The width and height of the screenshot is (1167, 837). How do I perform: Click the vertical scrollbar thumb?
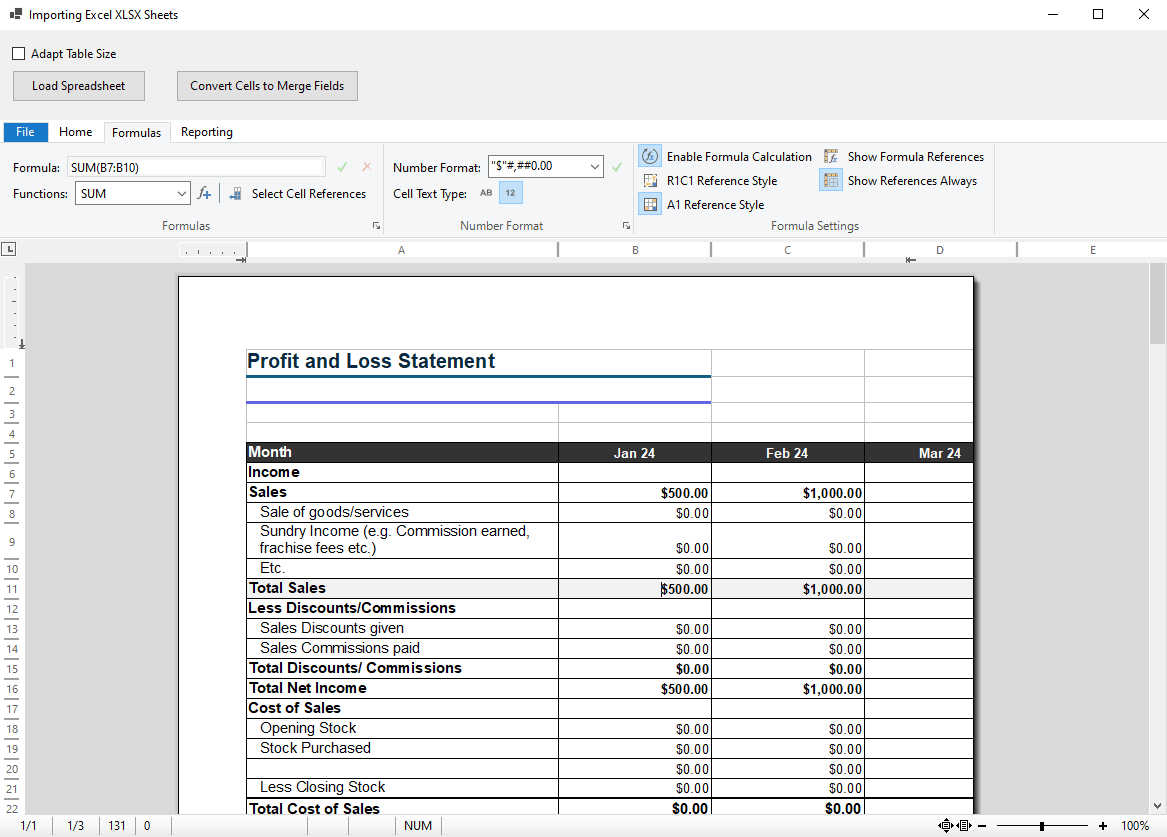(1157, 304)
